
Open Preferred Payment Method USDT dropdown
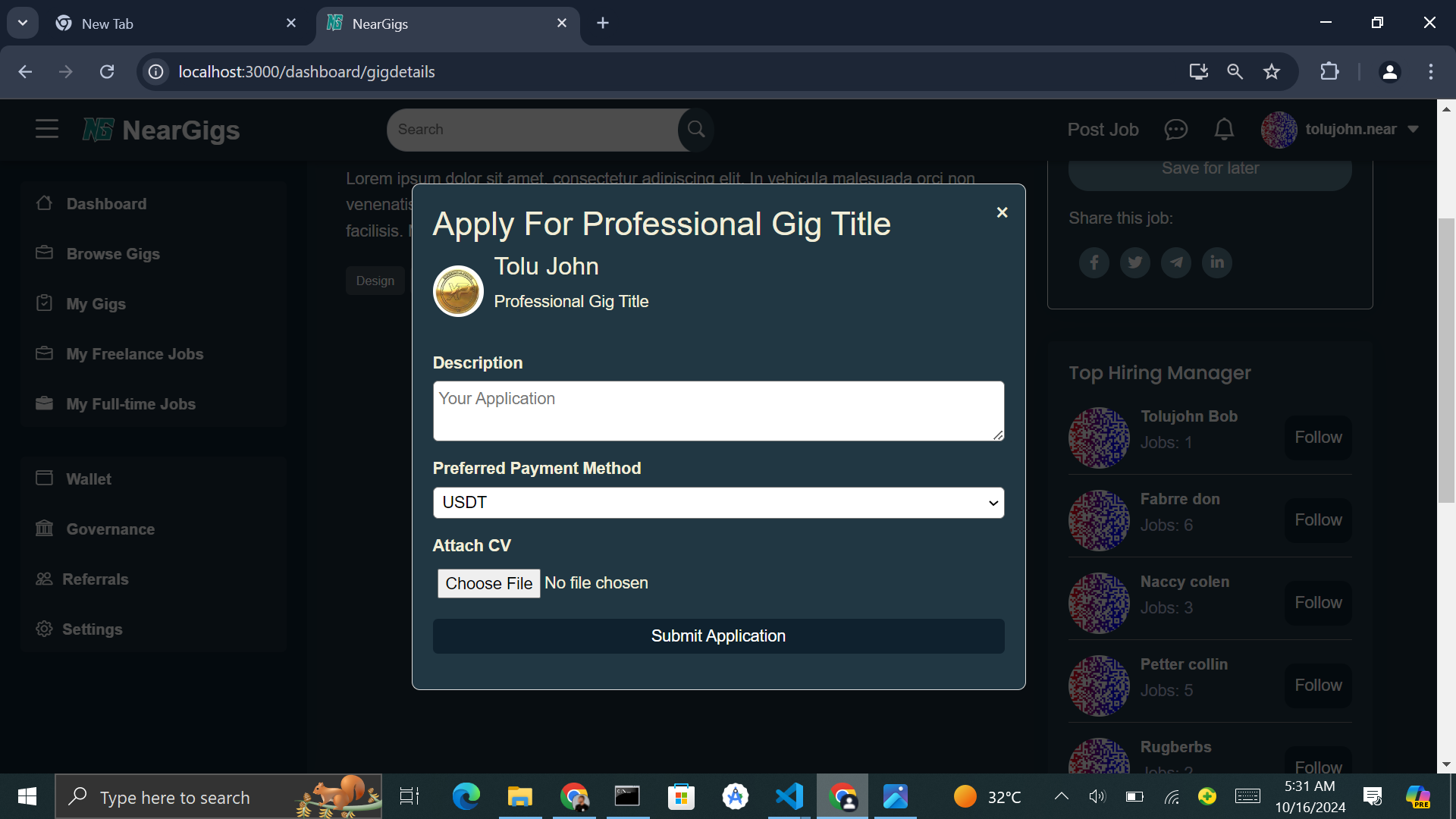pos(718,503)
